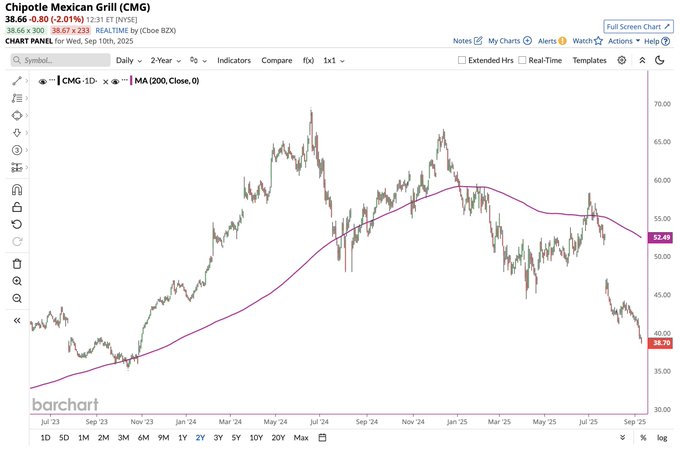Viewport: 680px width, 449px height.
Task: Select the 3M time range
Action: click(x=124, y=437)
